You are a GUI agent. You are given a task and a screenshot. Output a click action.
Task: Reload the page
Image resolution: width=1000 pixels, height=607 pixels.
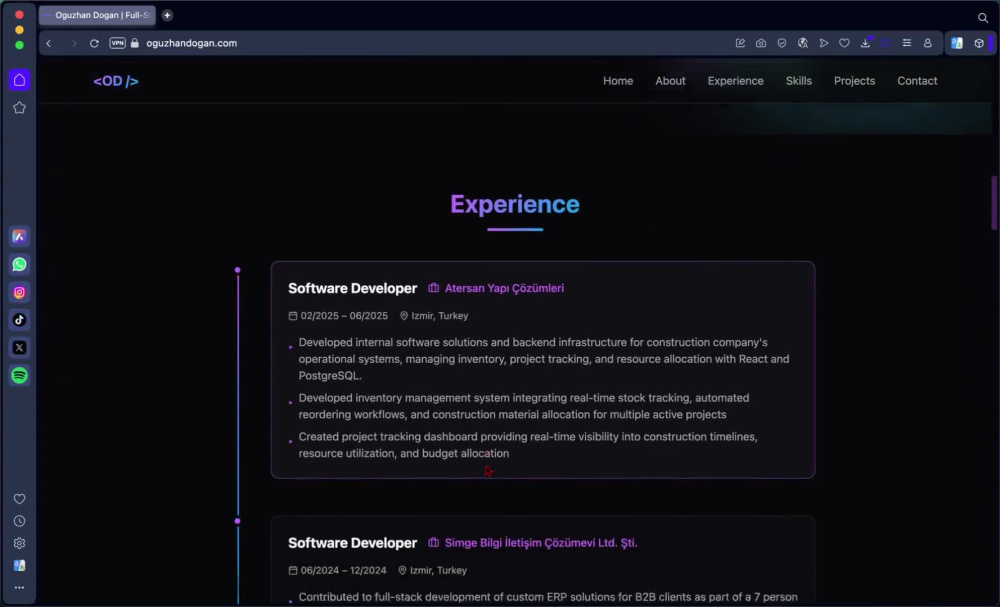pyautogui.click(x=94, y=43)
